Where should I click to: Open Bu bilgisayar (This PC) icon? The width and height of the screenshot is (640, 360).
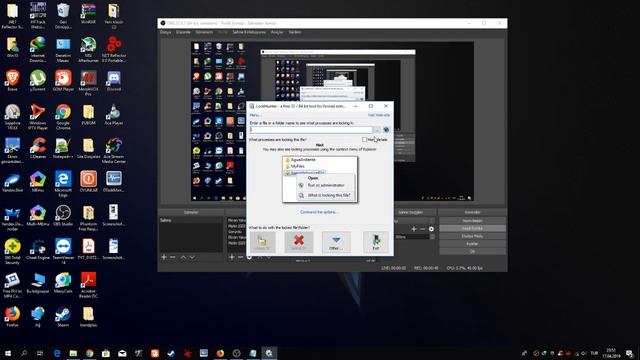38,282
